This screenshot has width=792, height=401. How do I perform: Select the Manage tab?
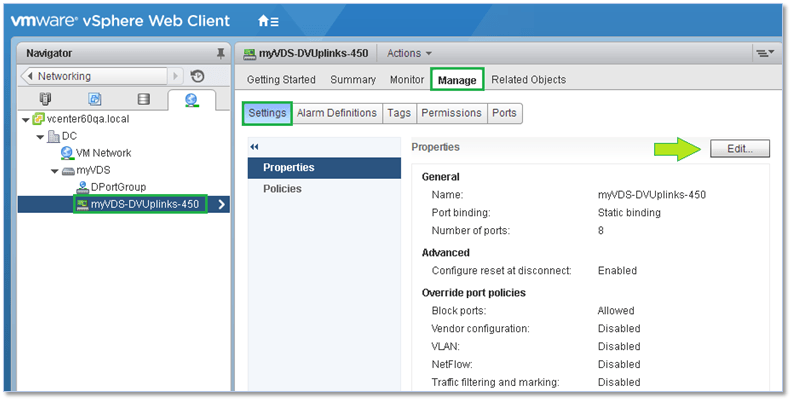[x=457, y=80]
